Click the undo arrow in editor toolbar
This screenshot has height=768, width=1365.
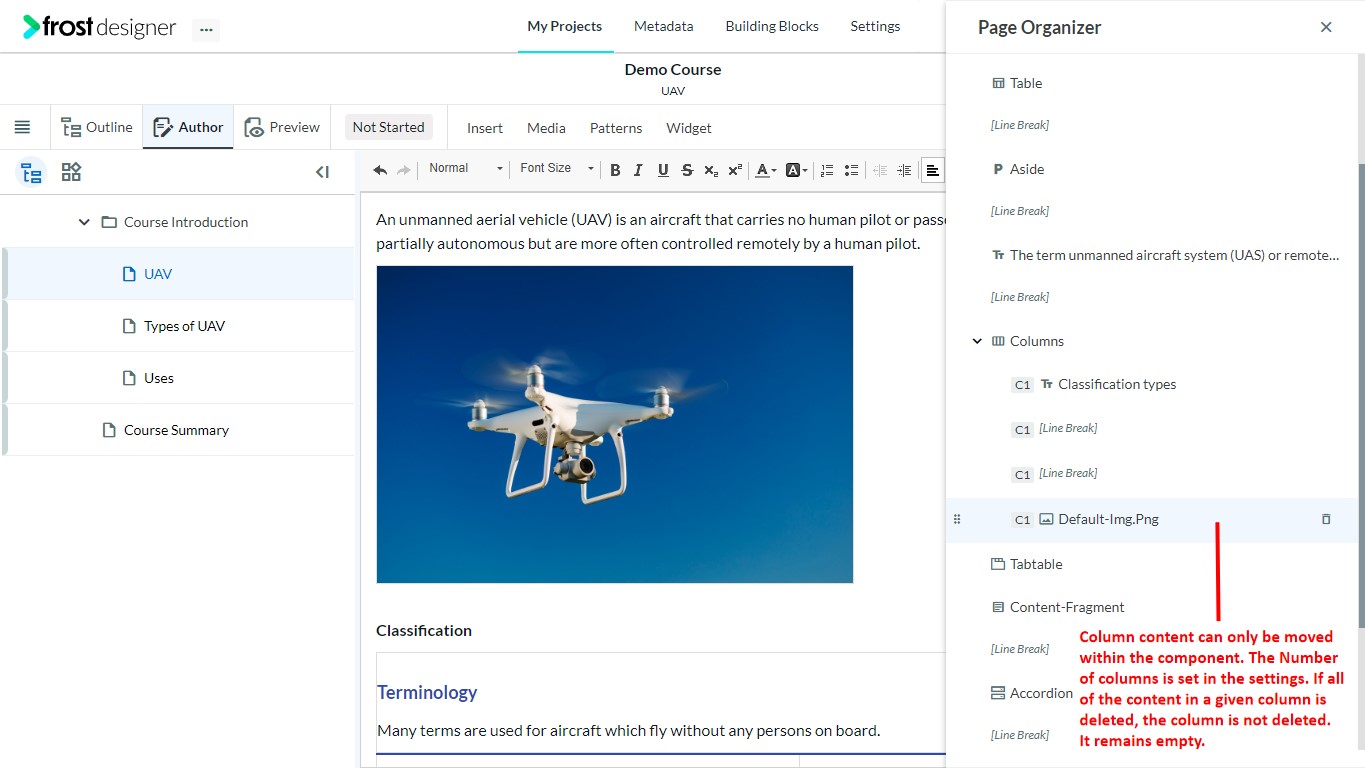click(380, 170)
